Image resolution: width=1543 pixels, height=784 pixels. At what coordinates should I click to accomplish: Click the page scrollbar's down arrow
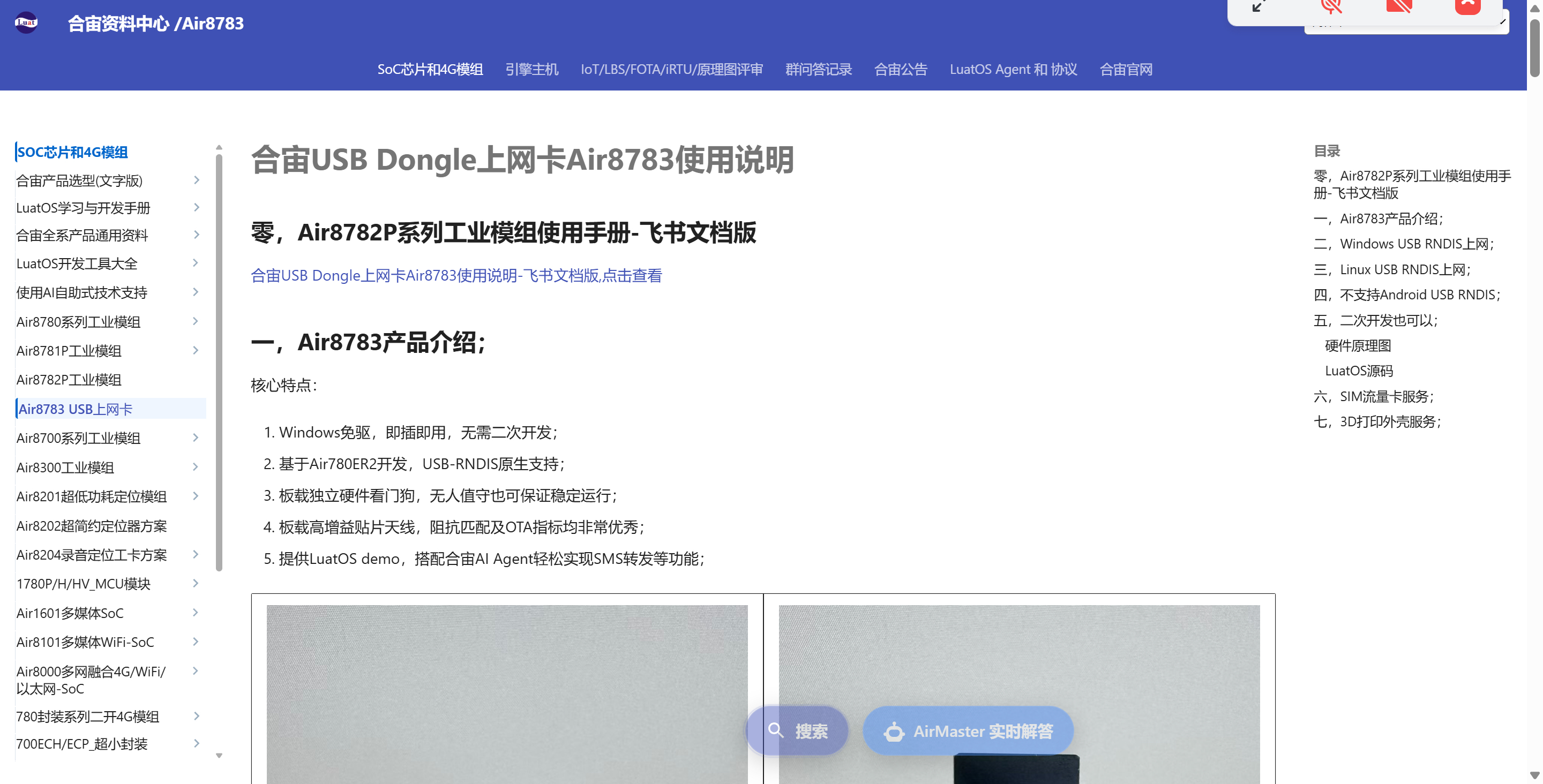pyautogui.click(x=1534, y=775)
